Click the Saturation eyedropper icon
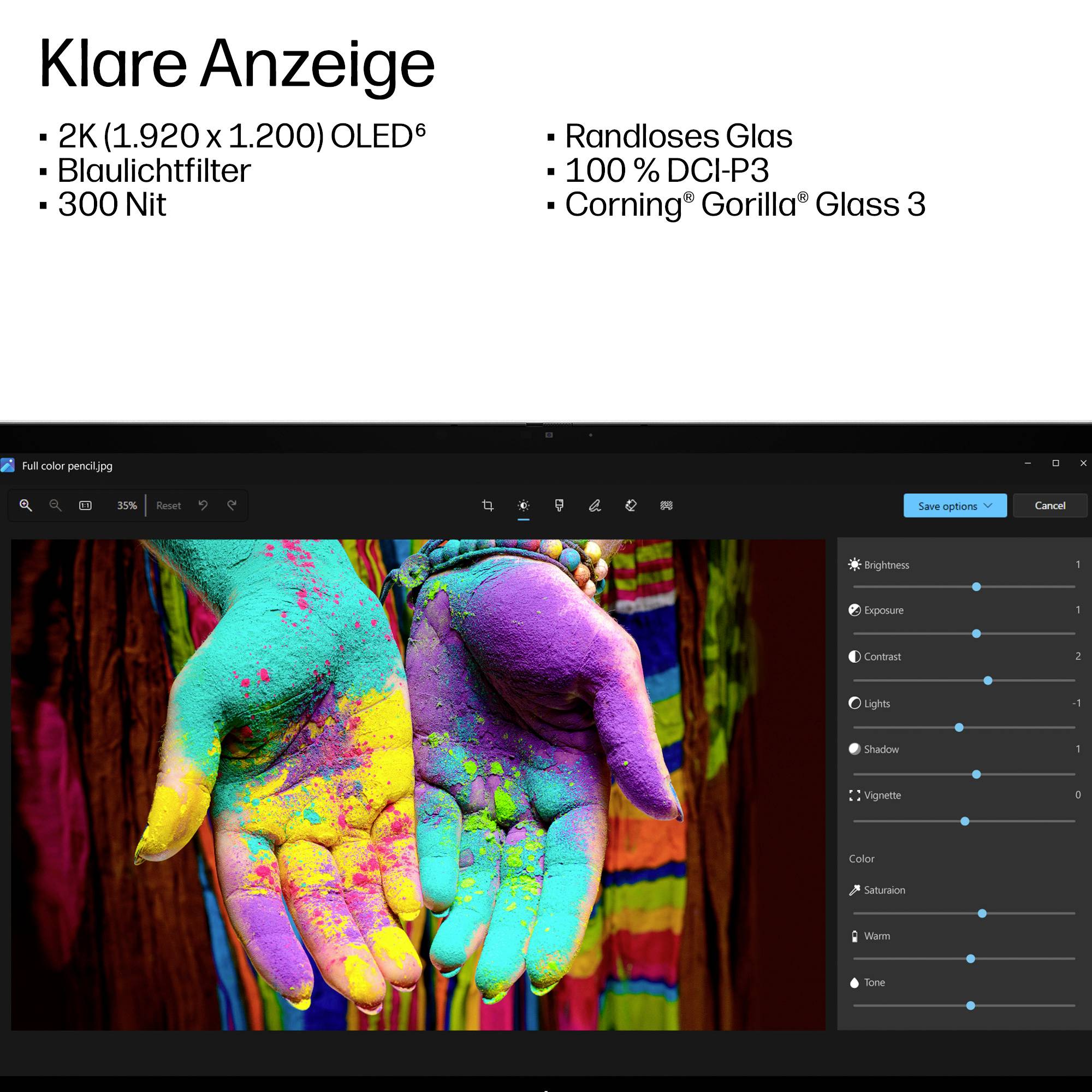This screenshot has width=1092, height=1092. [x=854, y=890]
